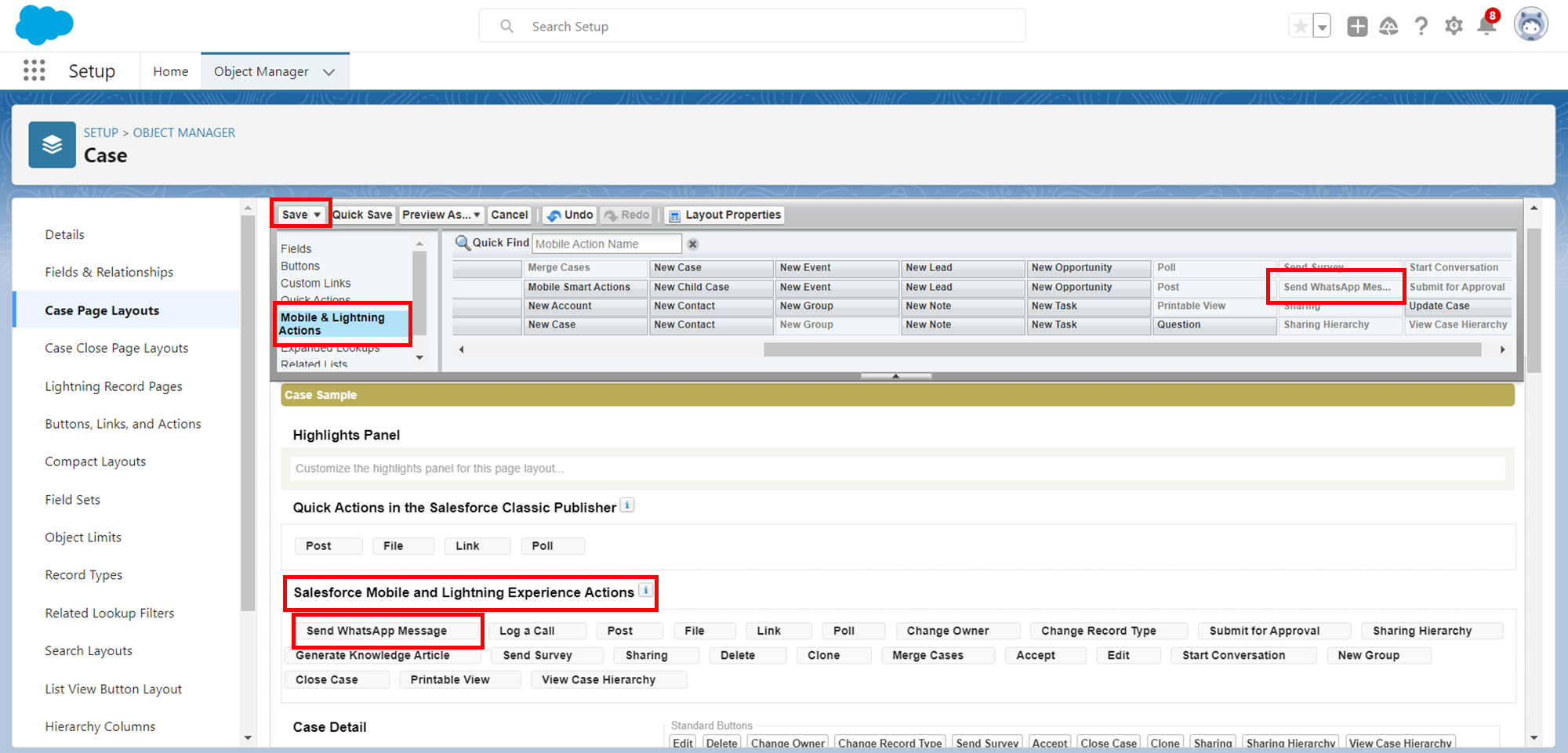The width and height of the screenshot is (1568, 753).
Task: Clear the Quick Find field
Action: 693,244
